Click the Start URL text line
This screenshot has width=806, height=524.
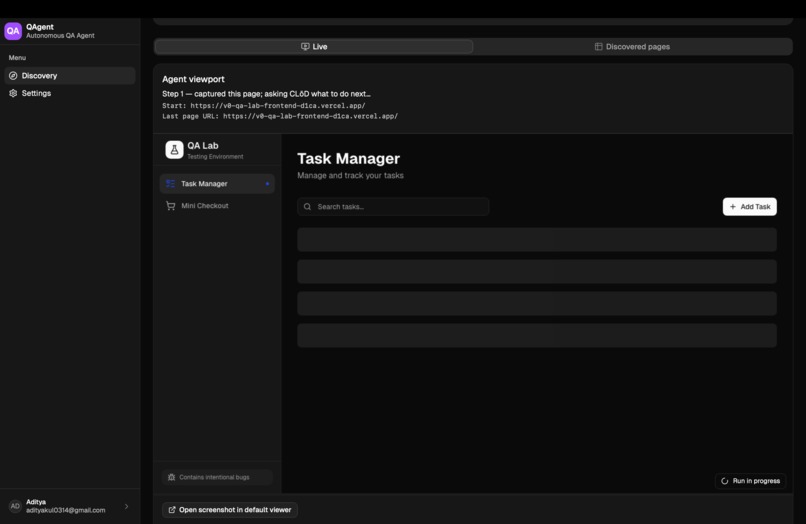tap(264, 105)
